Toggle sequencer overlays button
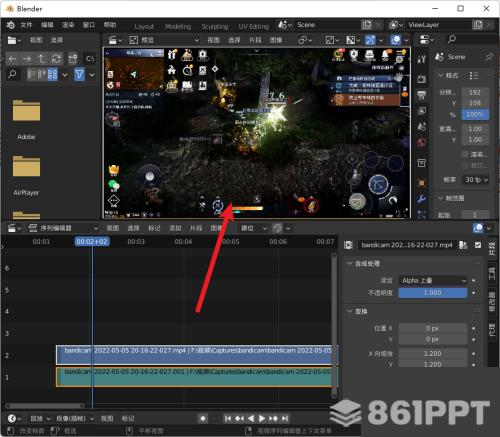This screenshot has width=500, height=437. (x=478, y=228)
